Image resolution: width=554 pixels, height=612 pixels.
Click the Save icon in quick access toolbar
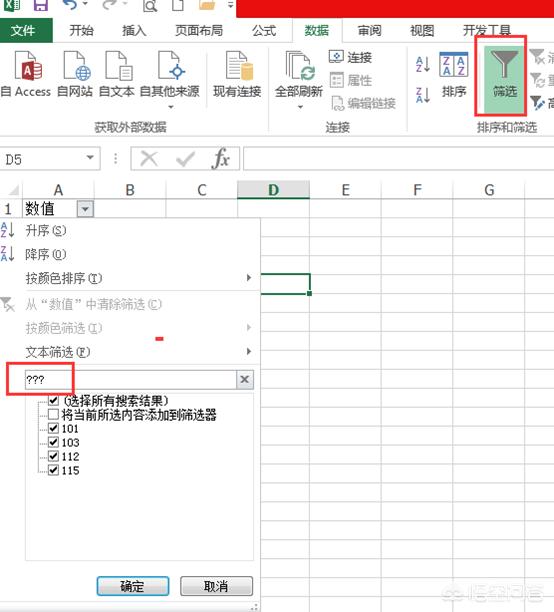click(x=41, y=5)
